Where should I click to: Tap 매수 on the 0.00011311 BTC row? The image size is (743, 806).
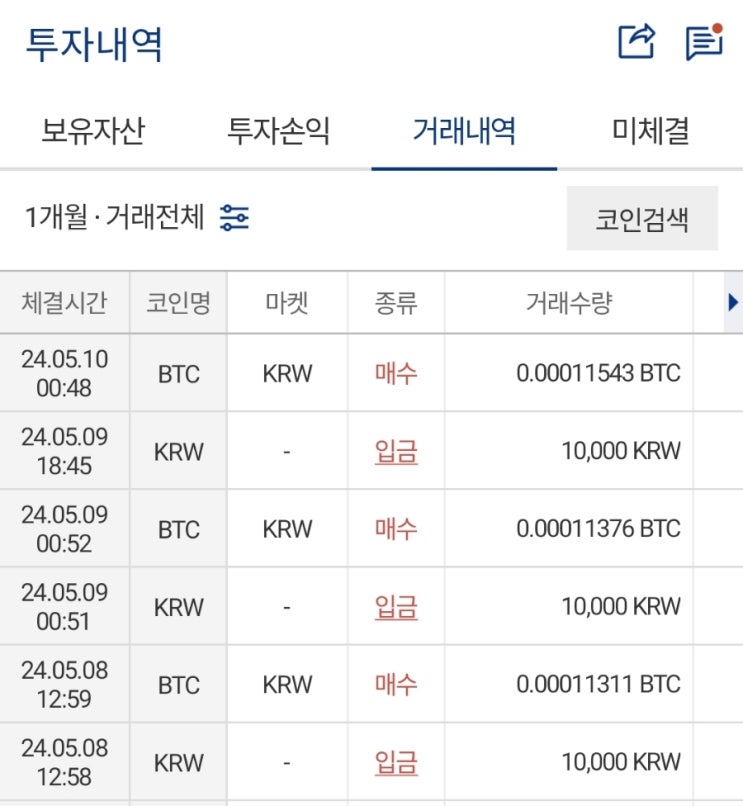tap(396, 685)
